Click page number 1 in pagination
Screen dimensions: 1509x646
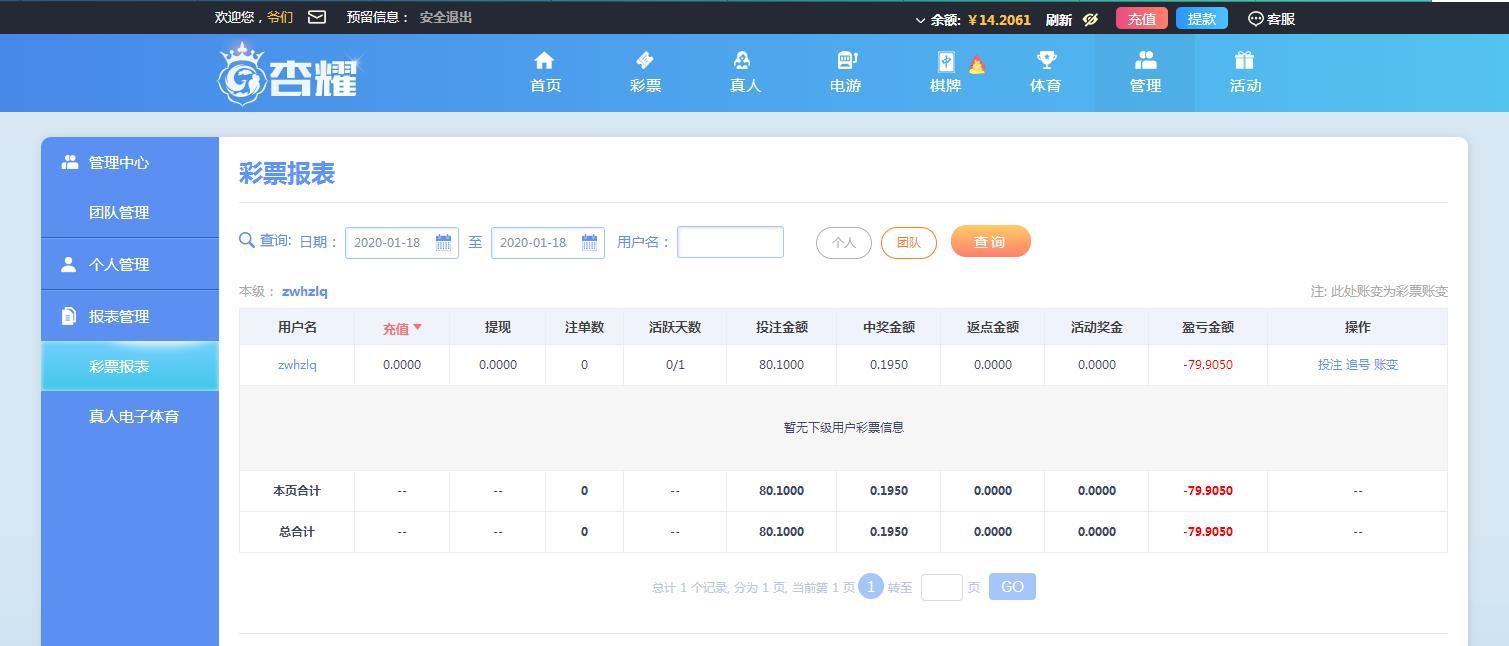(870, 587)
